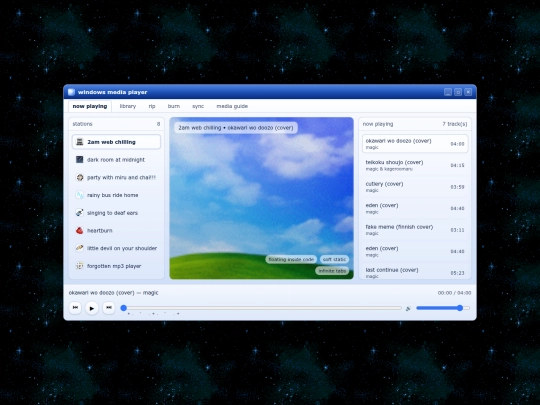The width and height of the screenshot is (540, 405).
Task: Click the seek bar track
Action: click(x=261, y=308)
